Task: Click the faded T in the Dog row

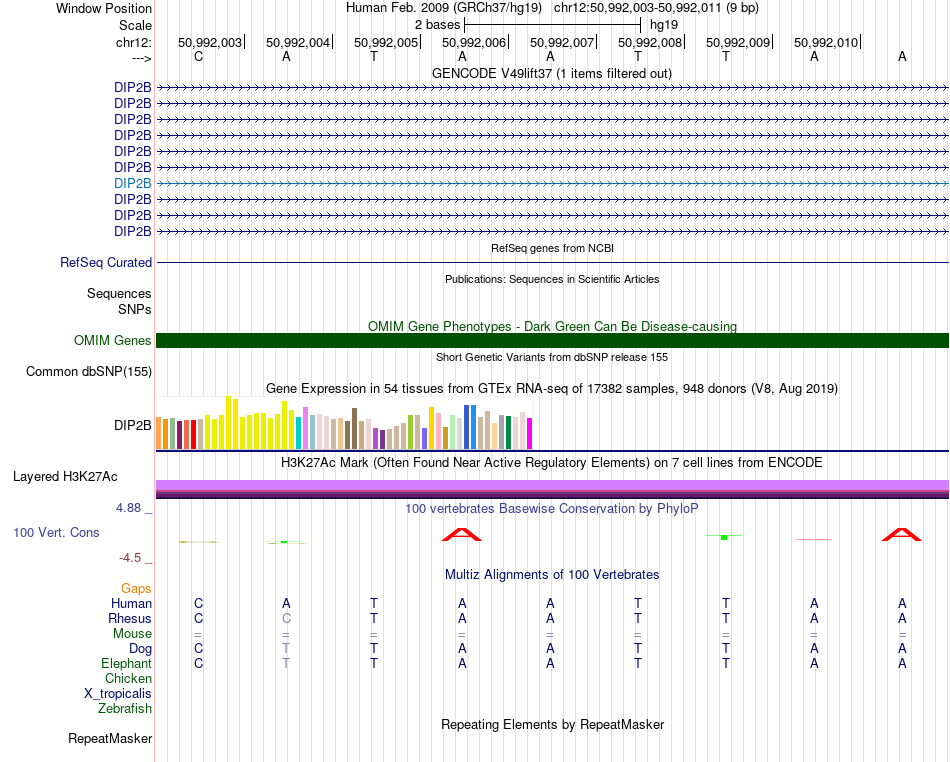Action: [286, 648]
